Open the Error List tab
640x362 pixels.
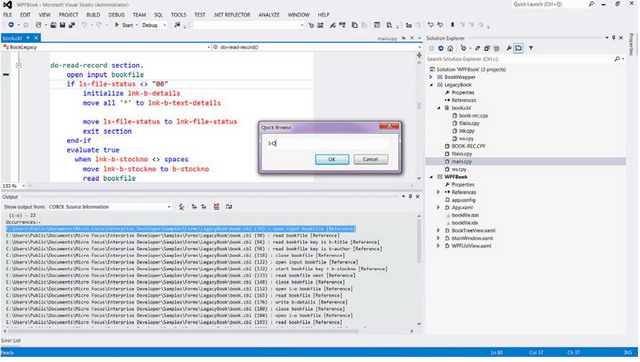click(11, 341)
